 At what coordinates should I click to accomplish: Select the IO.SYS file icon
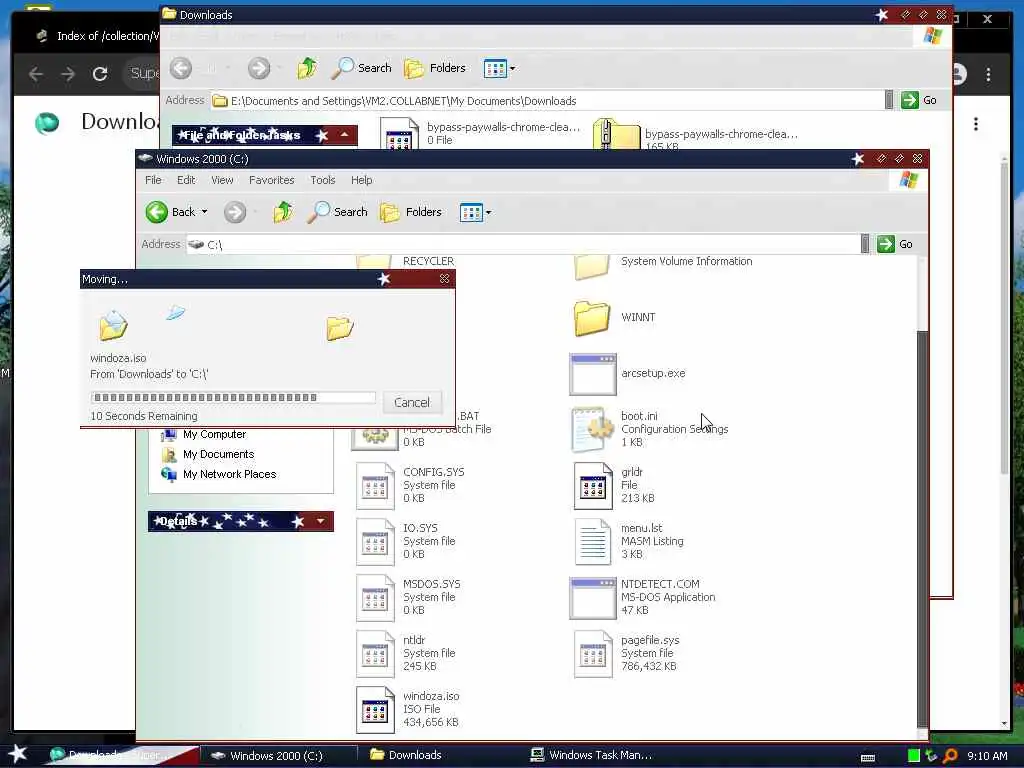375,542
